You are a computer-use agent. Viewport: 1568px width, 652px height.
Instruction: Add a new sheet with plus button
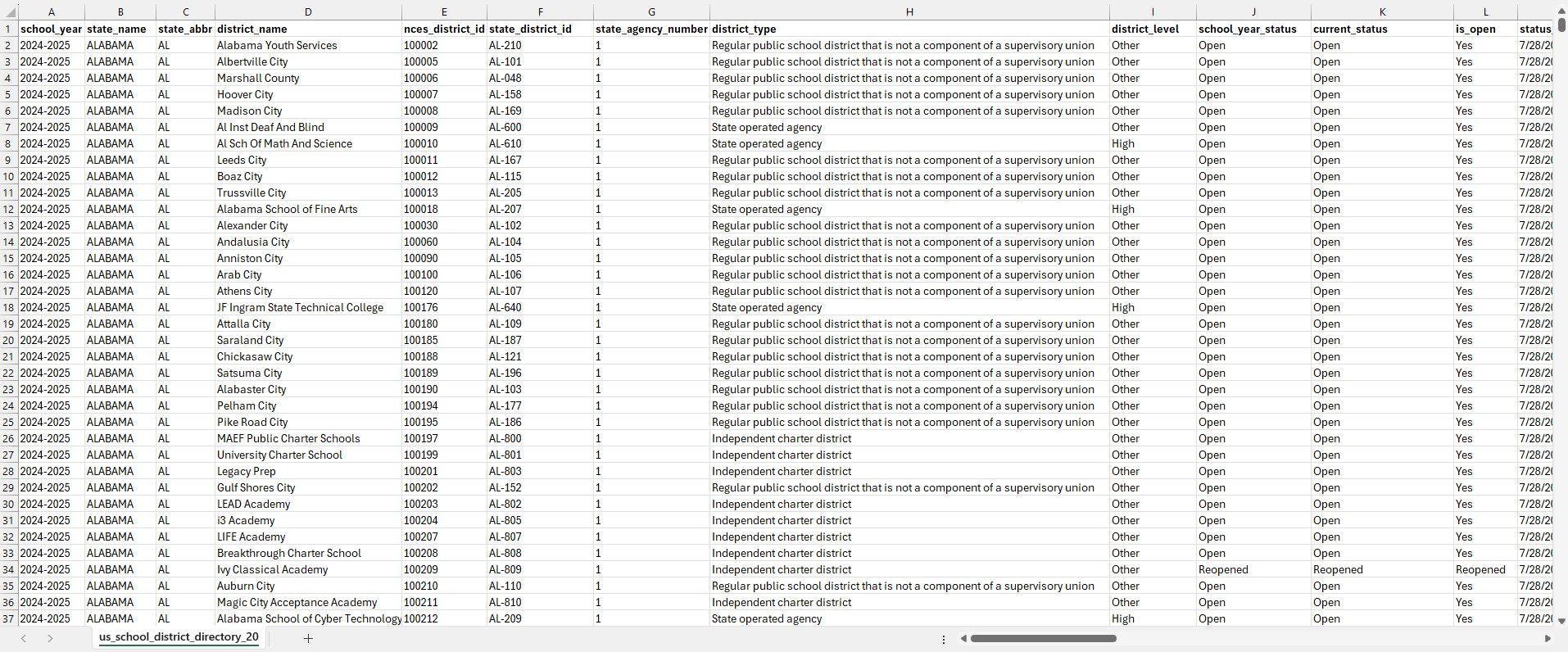pyautogui.click(x=308, y=638)
